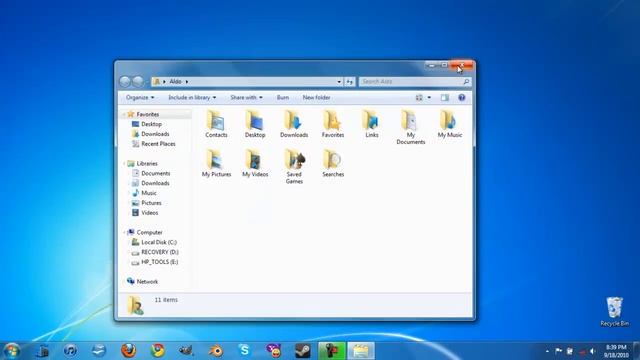Image resolution: width=640 pixels, height=360 pixels.
Task: Click the Favorites heading in sidebar
Action: pos(148,114)
